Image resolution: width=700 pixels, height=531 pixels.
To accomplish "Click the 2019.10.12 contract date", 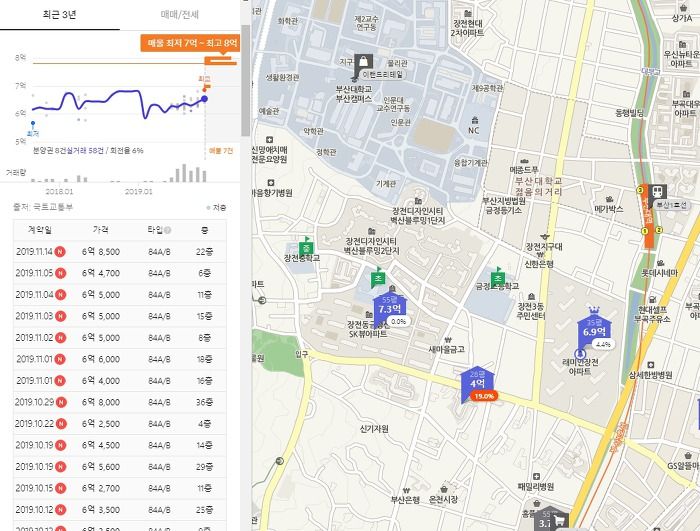I will pyautogui.click(x=34, y=510).
